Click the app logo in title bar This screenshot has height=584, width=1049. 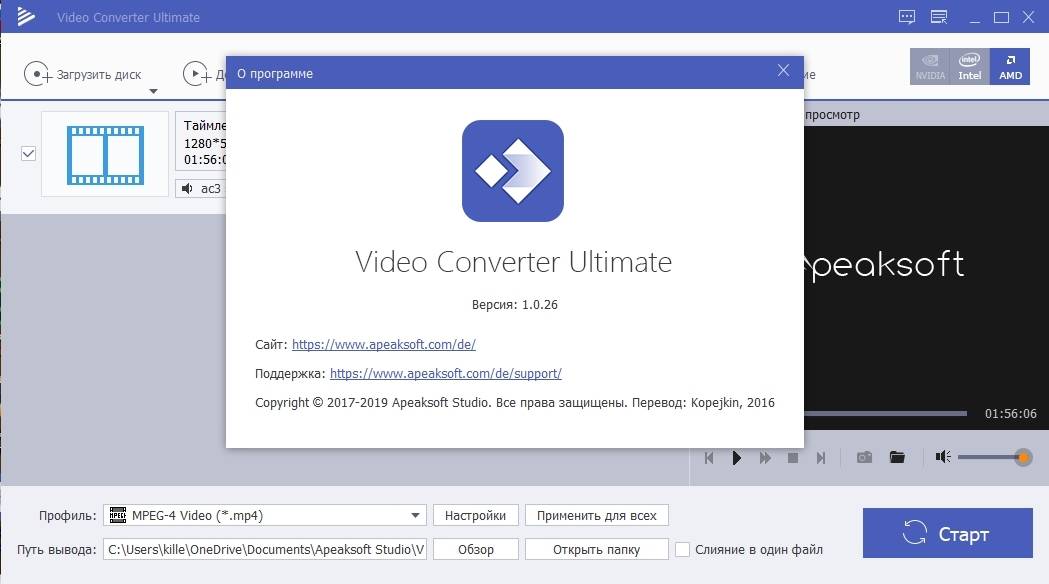click(25, 17)
